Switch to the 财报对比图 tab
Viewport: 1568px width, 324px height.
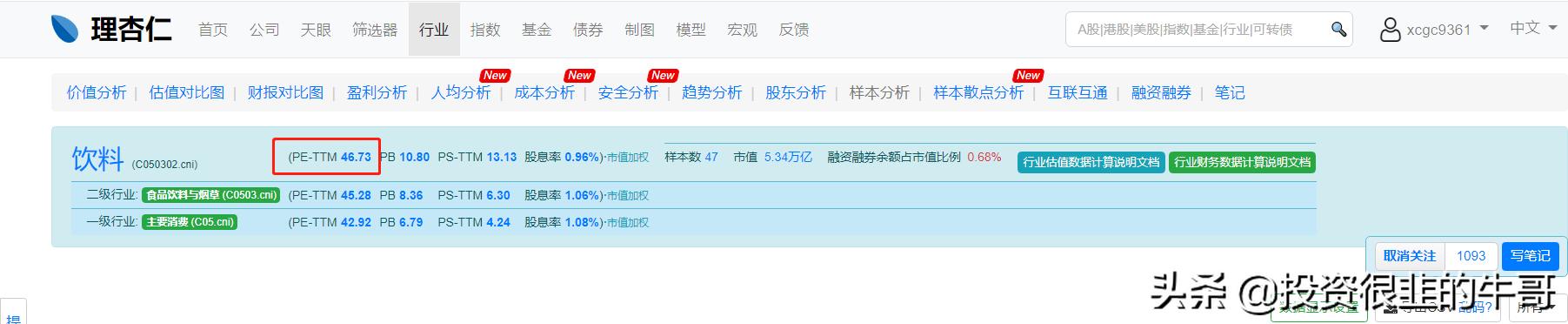point(285,92)
